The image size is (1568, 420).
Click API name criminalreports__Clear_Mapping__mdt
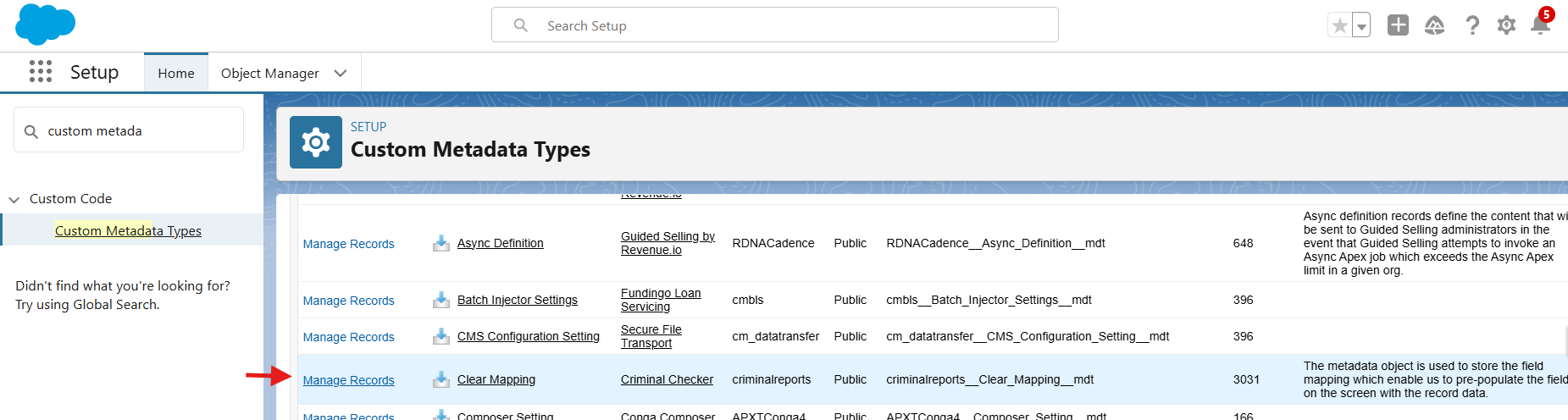[989, 379]
